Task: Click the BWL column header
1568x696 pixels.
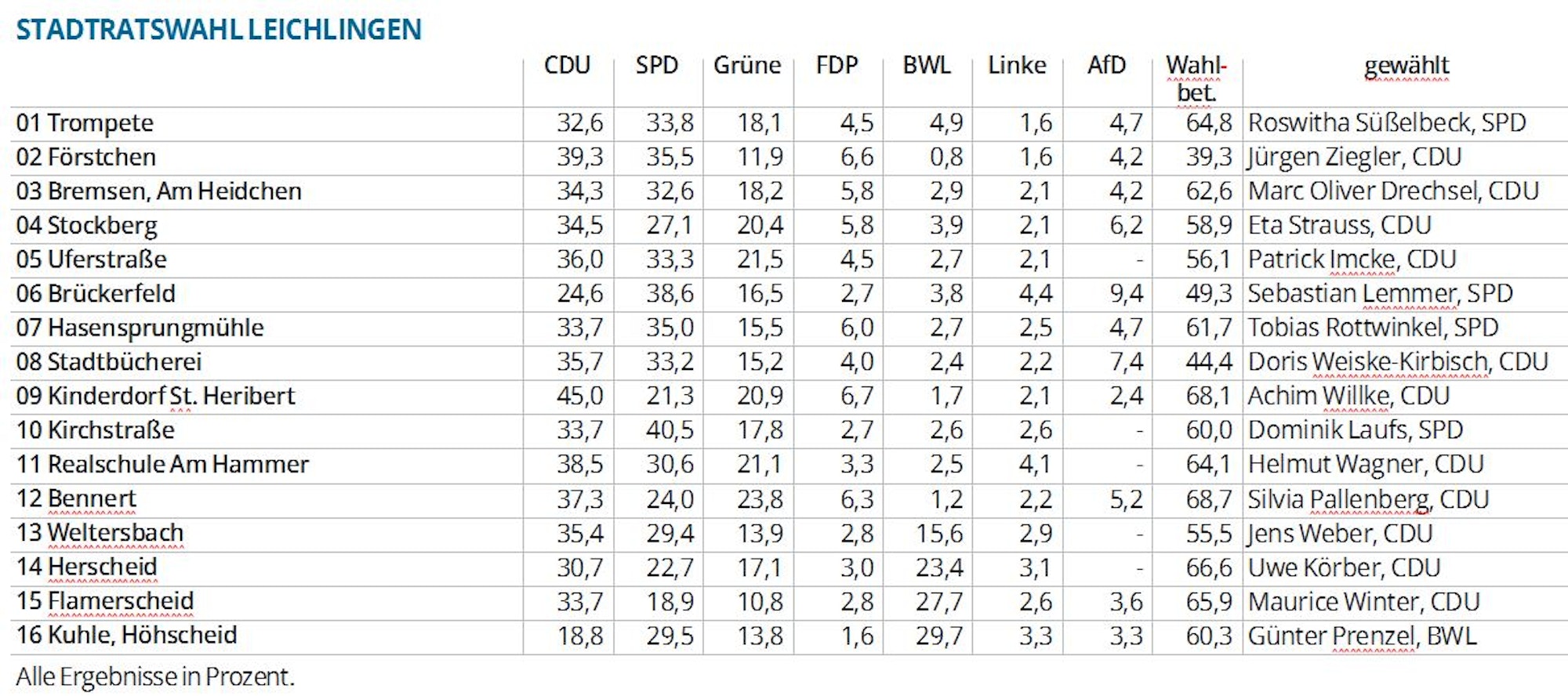Action: tap(927, 65)
